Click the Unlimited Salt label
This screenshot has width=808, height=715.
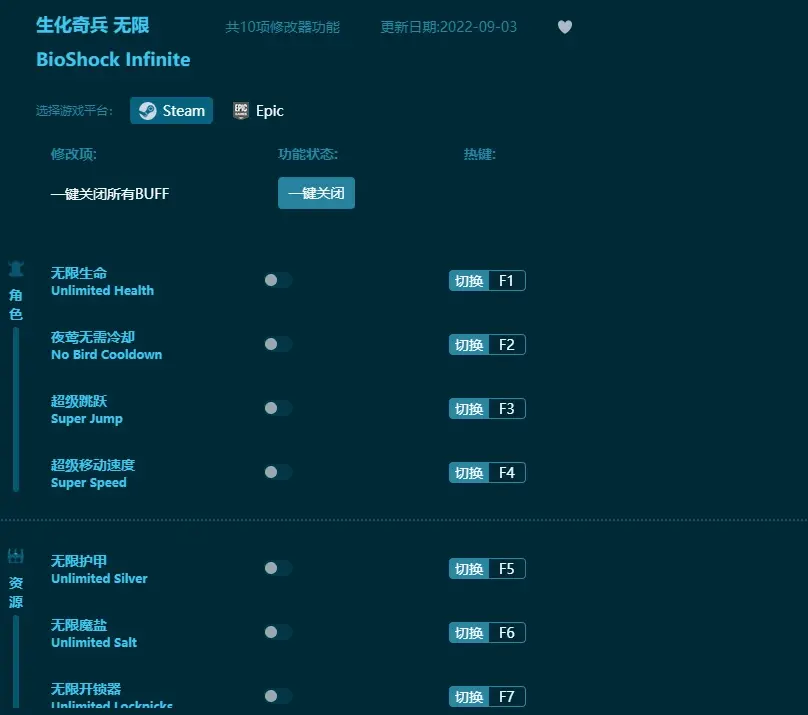94,642
